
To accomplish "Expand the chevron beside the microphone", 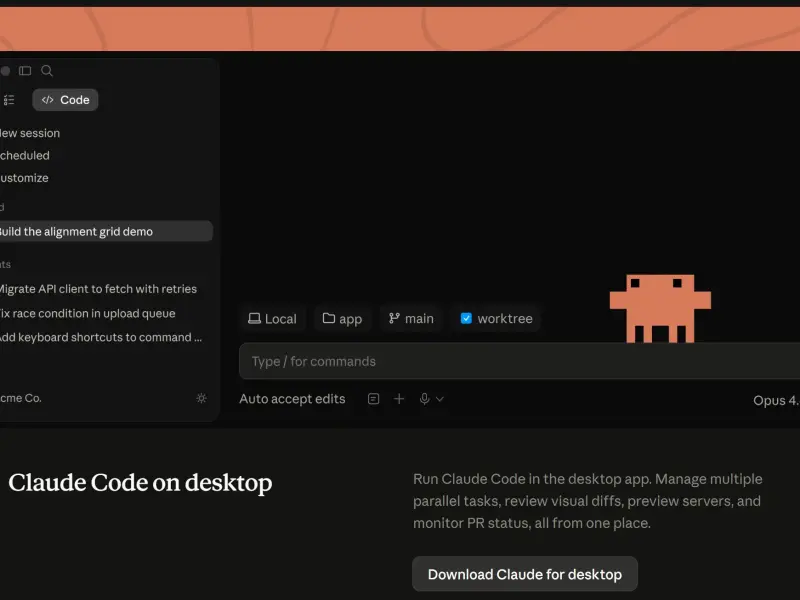I will pyautogui.click(x=440, y=399).
